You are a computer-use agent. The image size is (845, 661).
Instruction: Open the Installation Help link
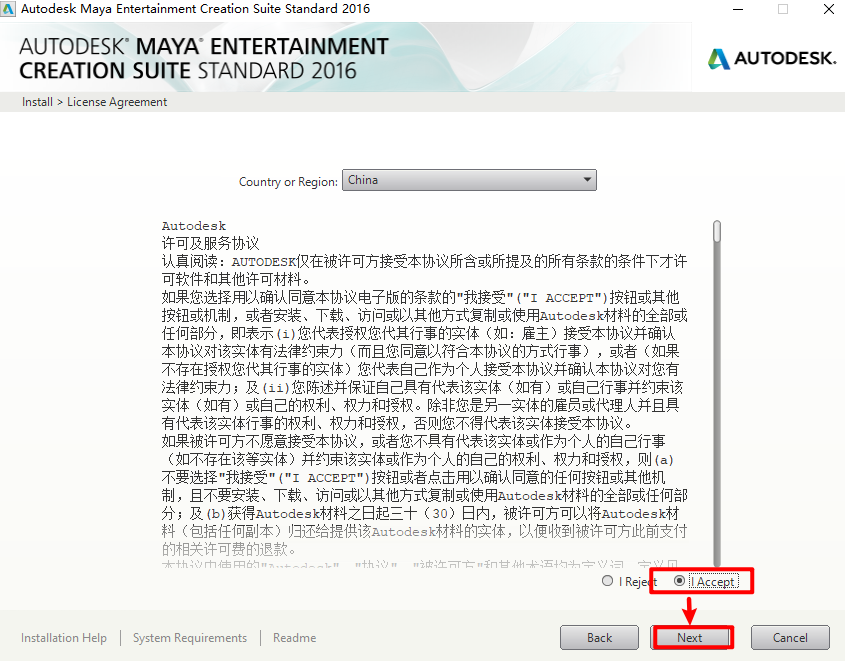(x=64, y=638)
